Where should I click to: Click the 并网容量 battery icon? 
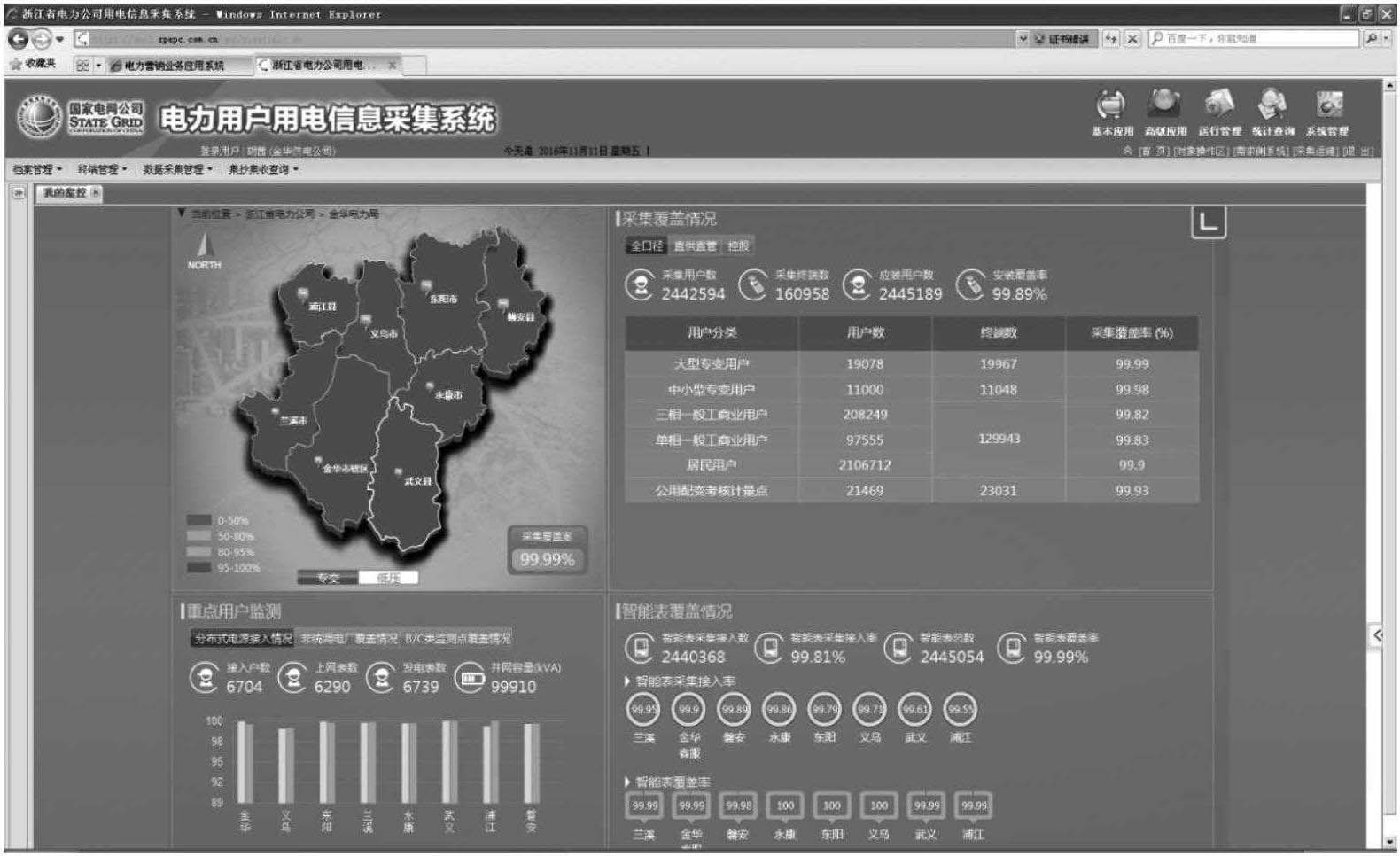coord(470,679)
